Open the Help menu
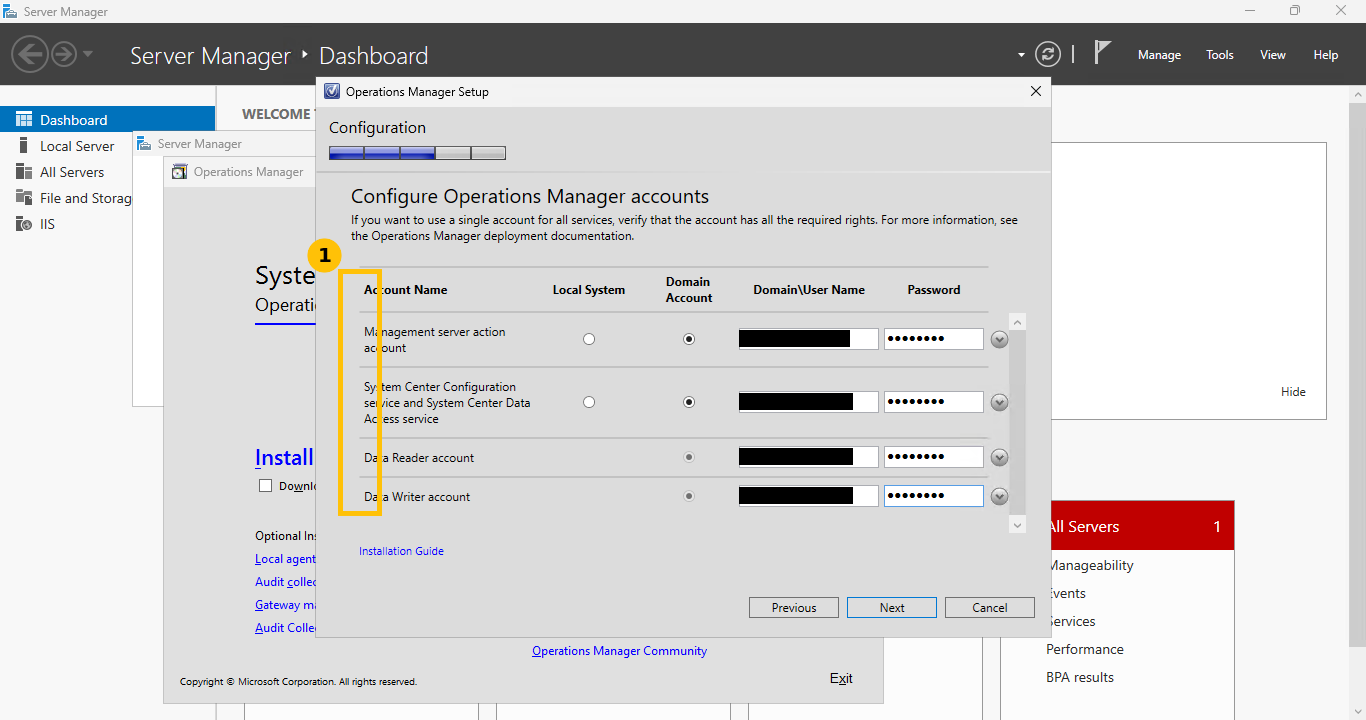Image resolution: width=1366 pixels, height=720 pixels. 1326,55
